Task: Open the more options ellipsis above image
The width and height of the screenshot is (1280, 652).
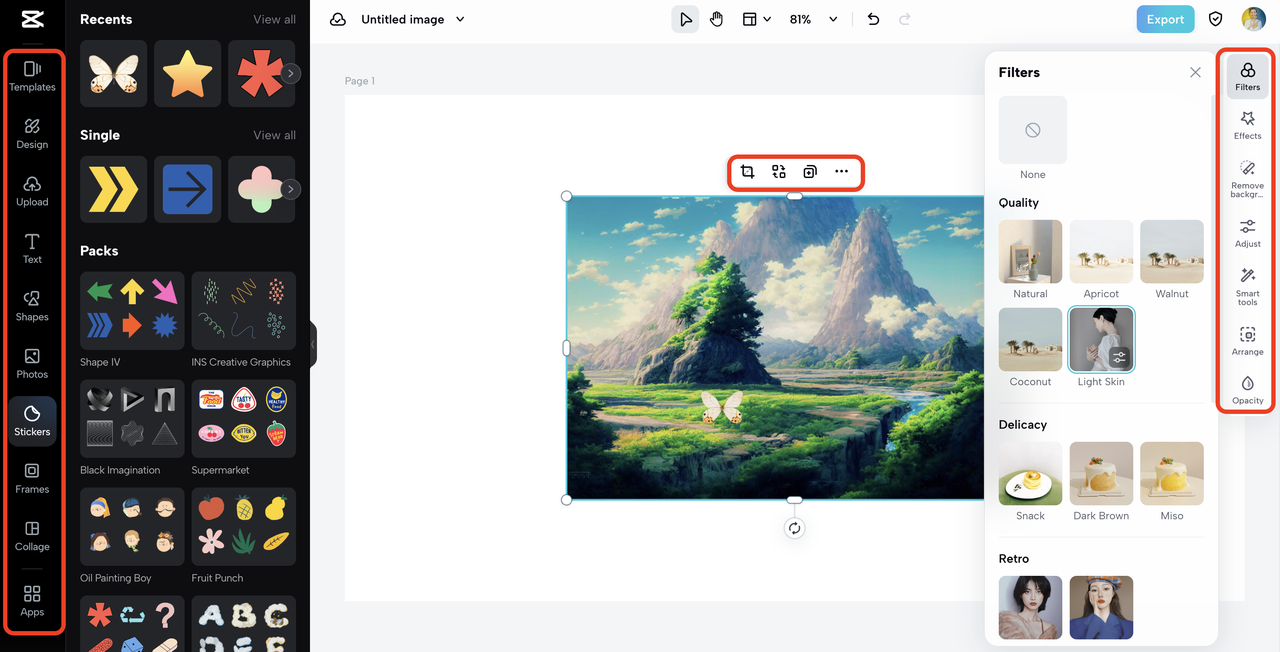Action: [842, 172]
